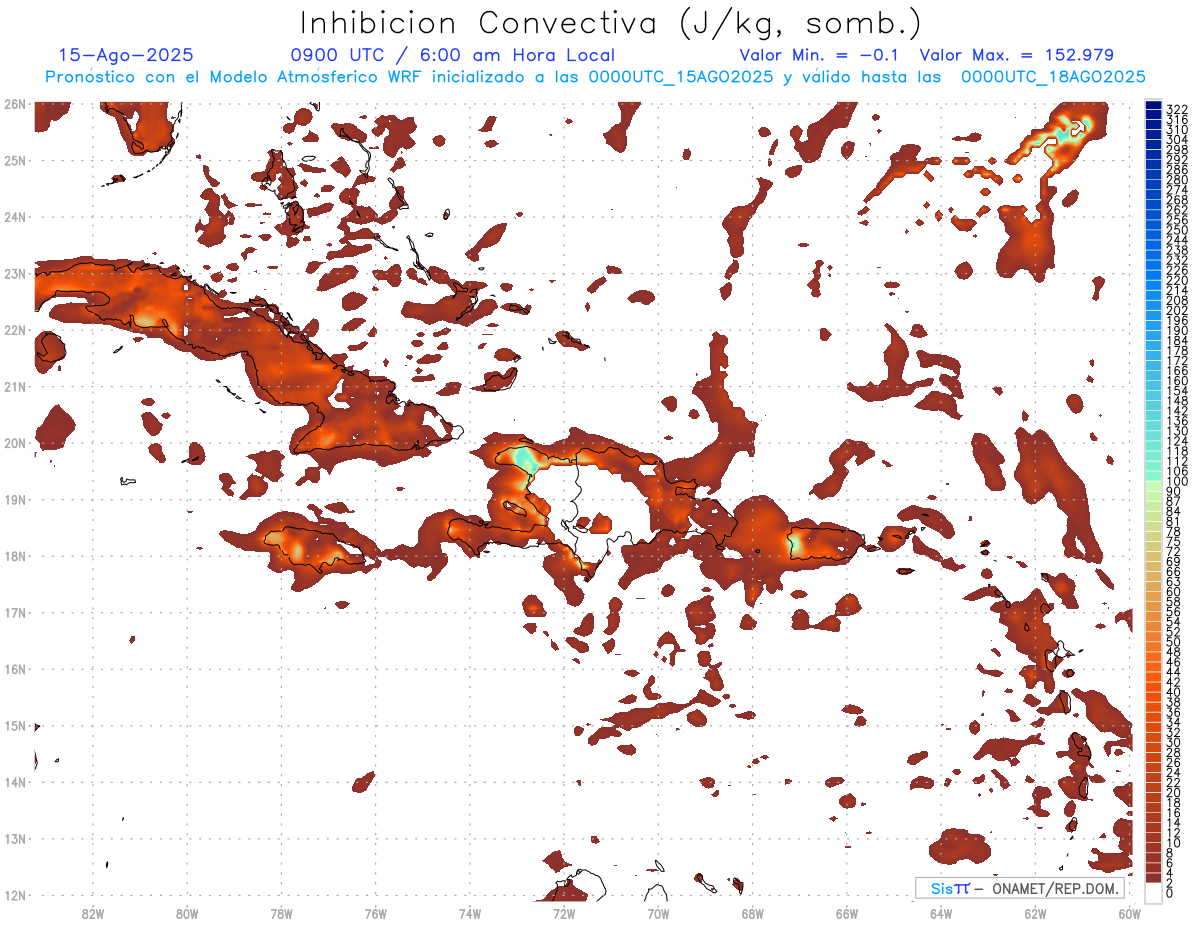The image size is (1200, 927).
Task: Click the 72W longitude axis label
Action: pyautogui.click(x=564, y=912)
